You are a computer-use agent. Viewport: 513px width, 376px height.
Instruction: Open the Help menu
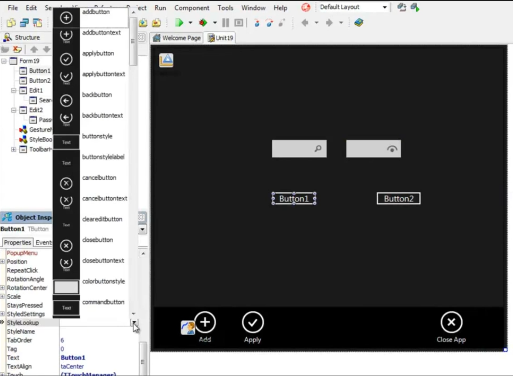tap(280, 8)
